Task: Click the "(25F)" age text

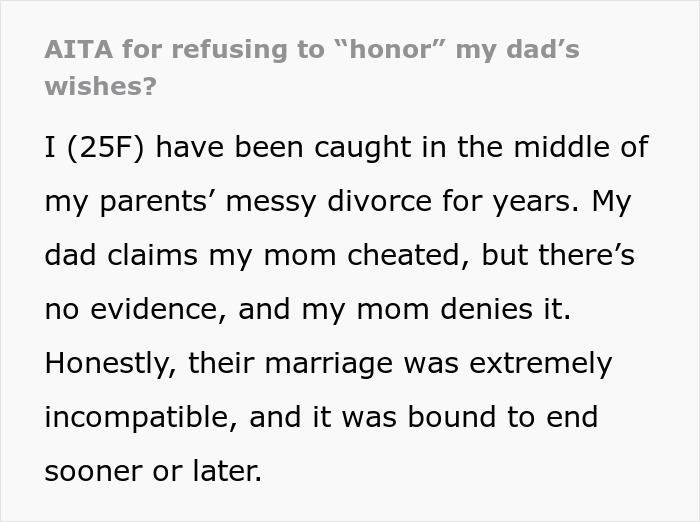Action: pos(106,148)
